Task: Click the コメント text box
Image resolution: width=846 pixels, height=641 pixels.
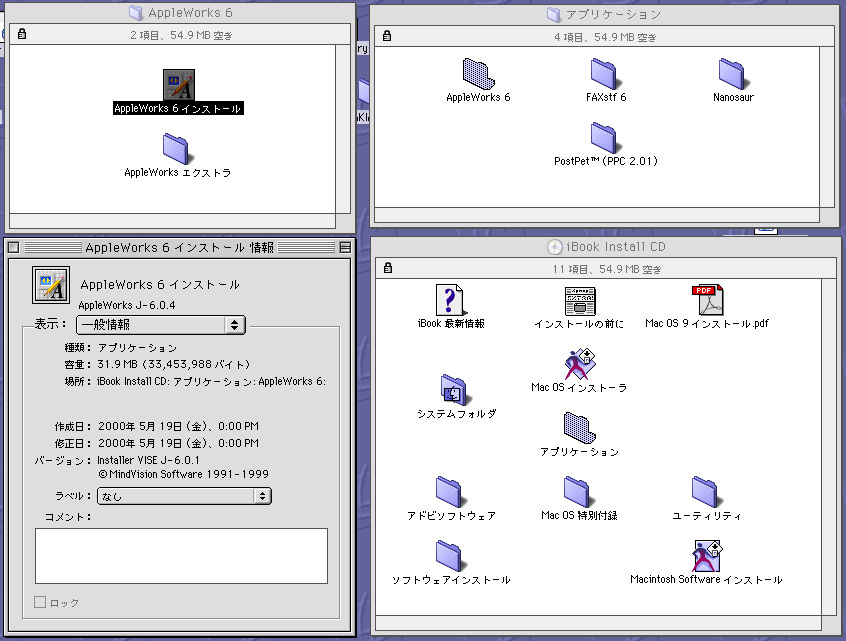Action: pos(181,556)
